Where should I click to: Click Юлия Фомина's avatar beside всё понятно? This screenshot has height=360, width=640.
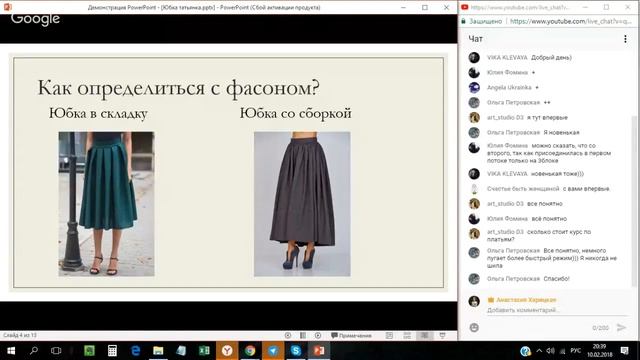(474, 219)
